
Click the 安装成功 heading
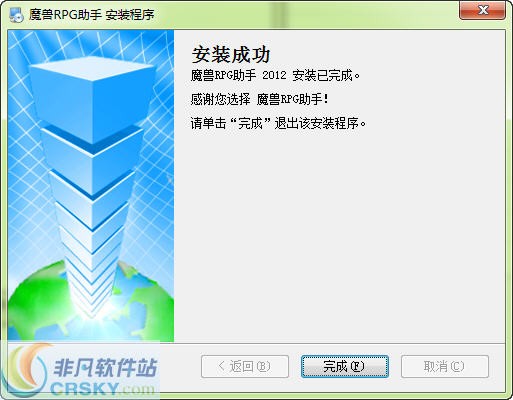point(231,54)
